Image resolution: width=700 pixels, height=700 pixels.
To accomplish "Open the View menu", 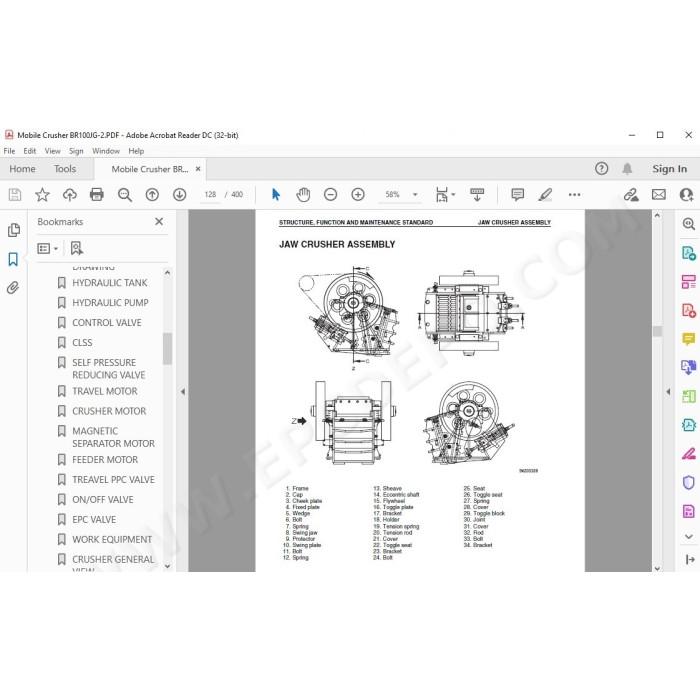I will click(x=52, y=151).
